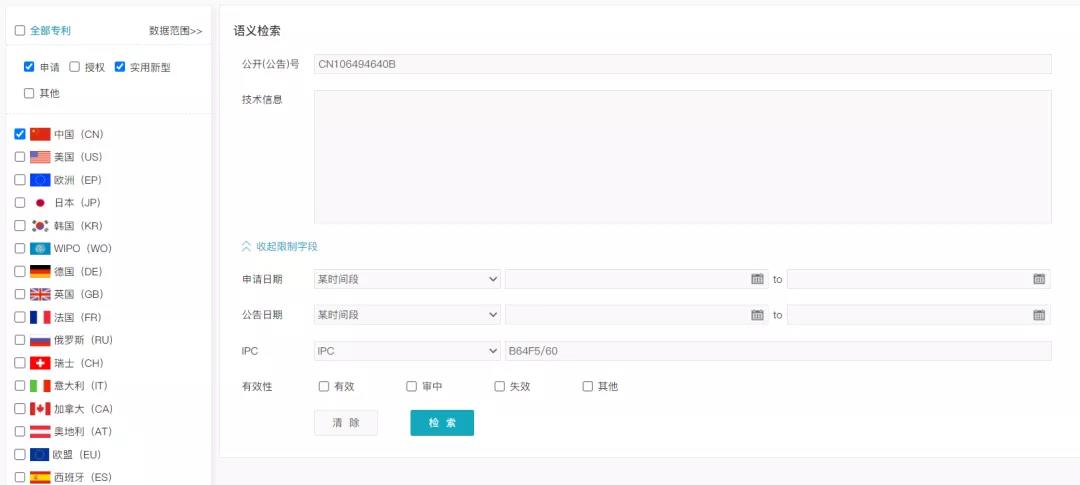Click the Spain (ES) flag icon

coord(40,477)
